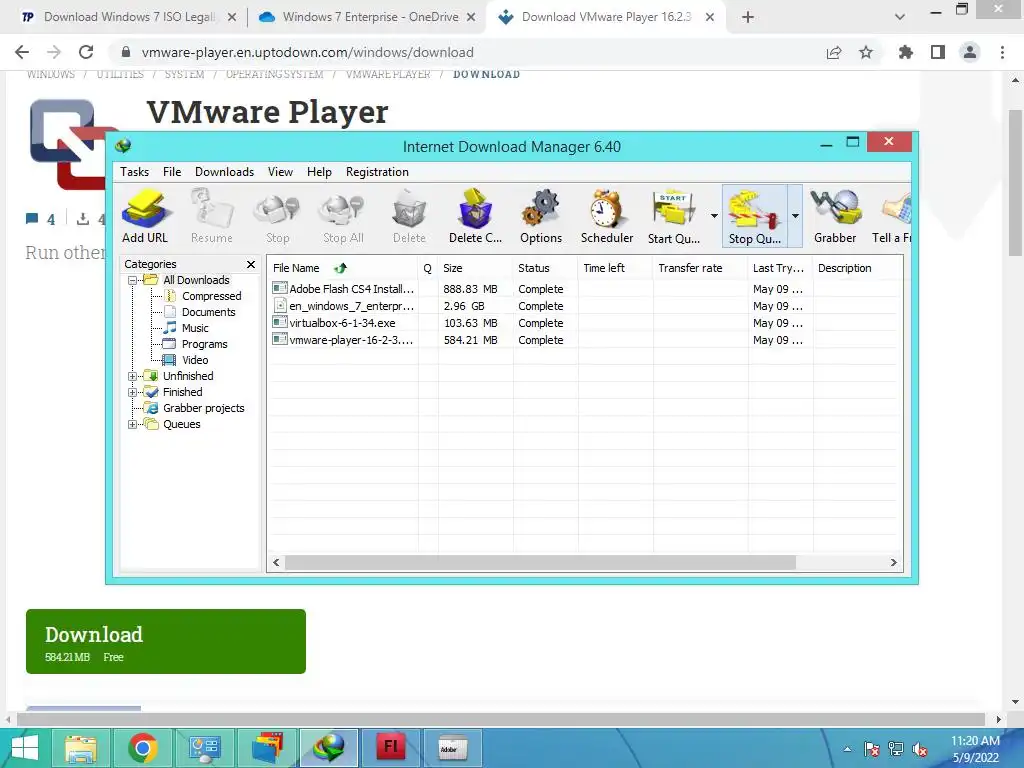
Task: Click the IDM list scroll right arrow
Action: coord(893,562)
